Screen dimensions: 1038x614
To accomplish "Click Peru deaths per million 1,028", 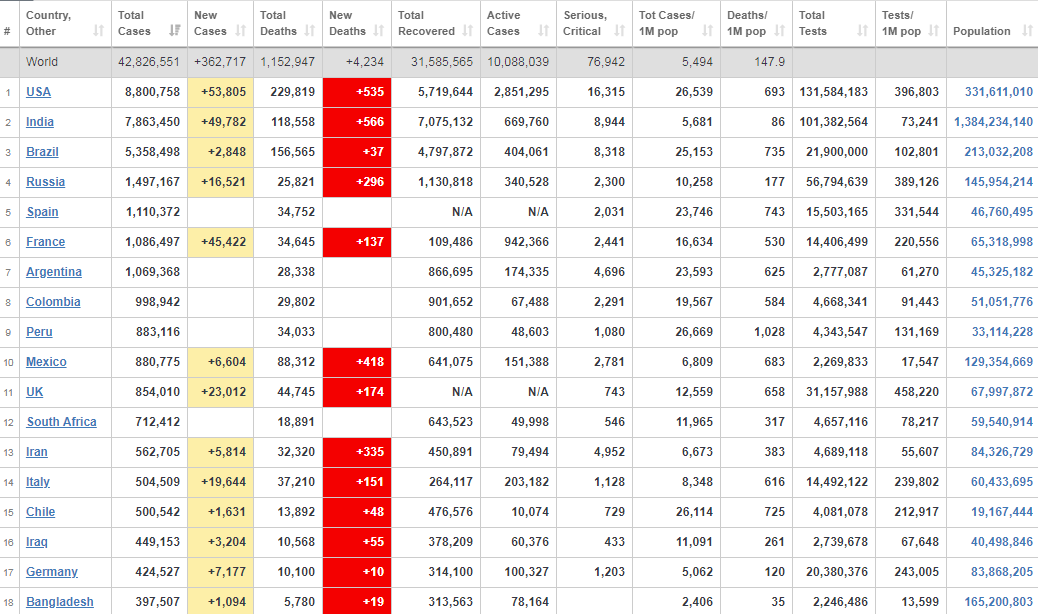I will click(769, 332).
